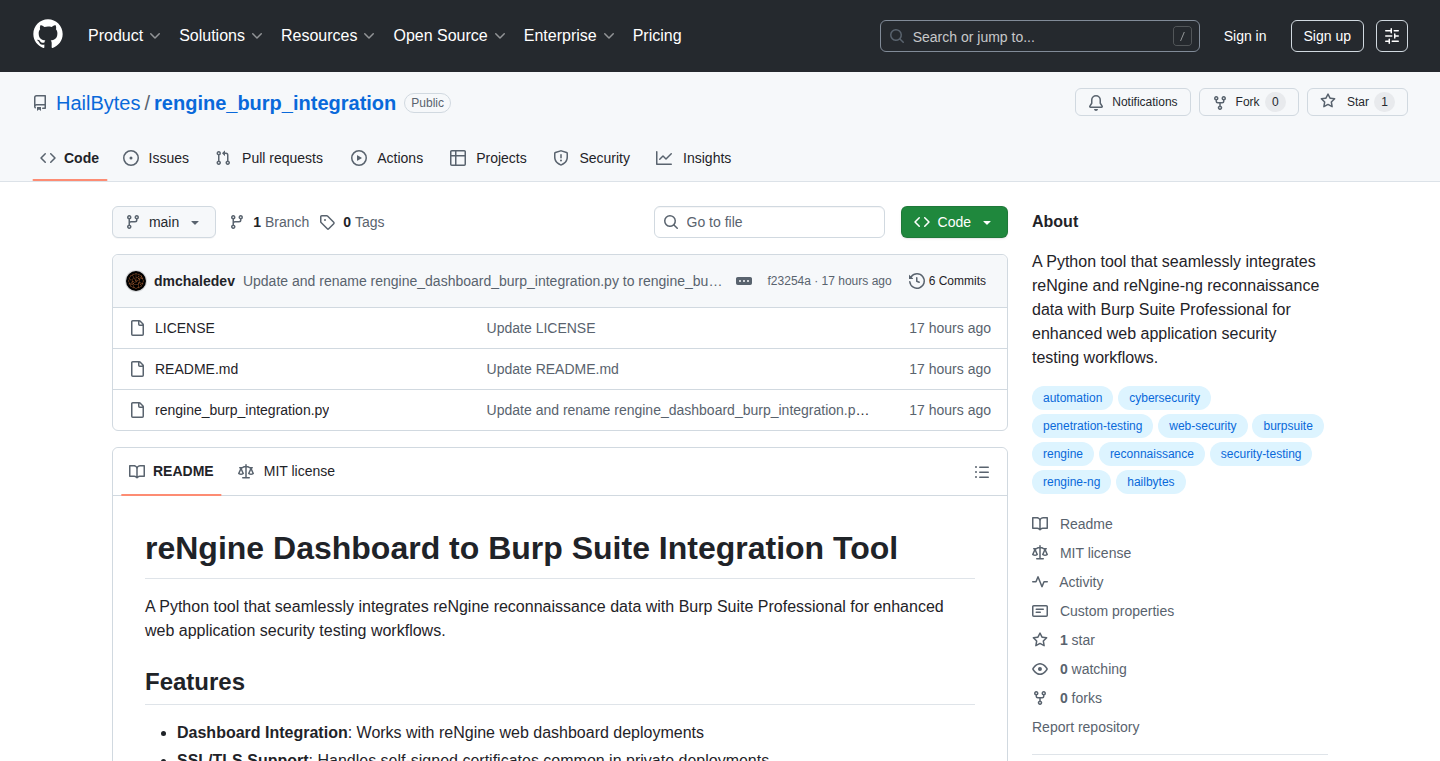The width and height of the screenshot is (1440, 761).
Task: Click the burpsuite topic tag
Action: click(x=1288, y=426)
